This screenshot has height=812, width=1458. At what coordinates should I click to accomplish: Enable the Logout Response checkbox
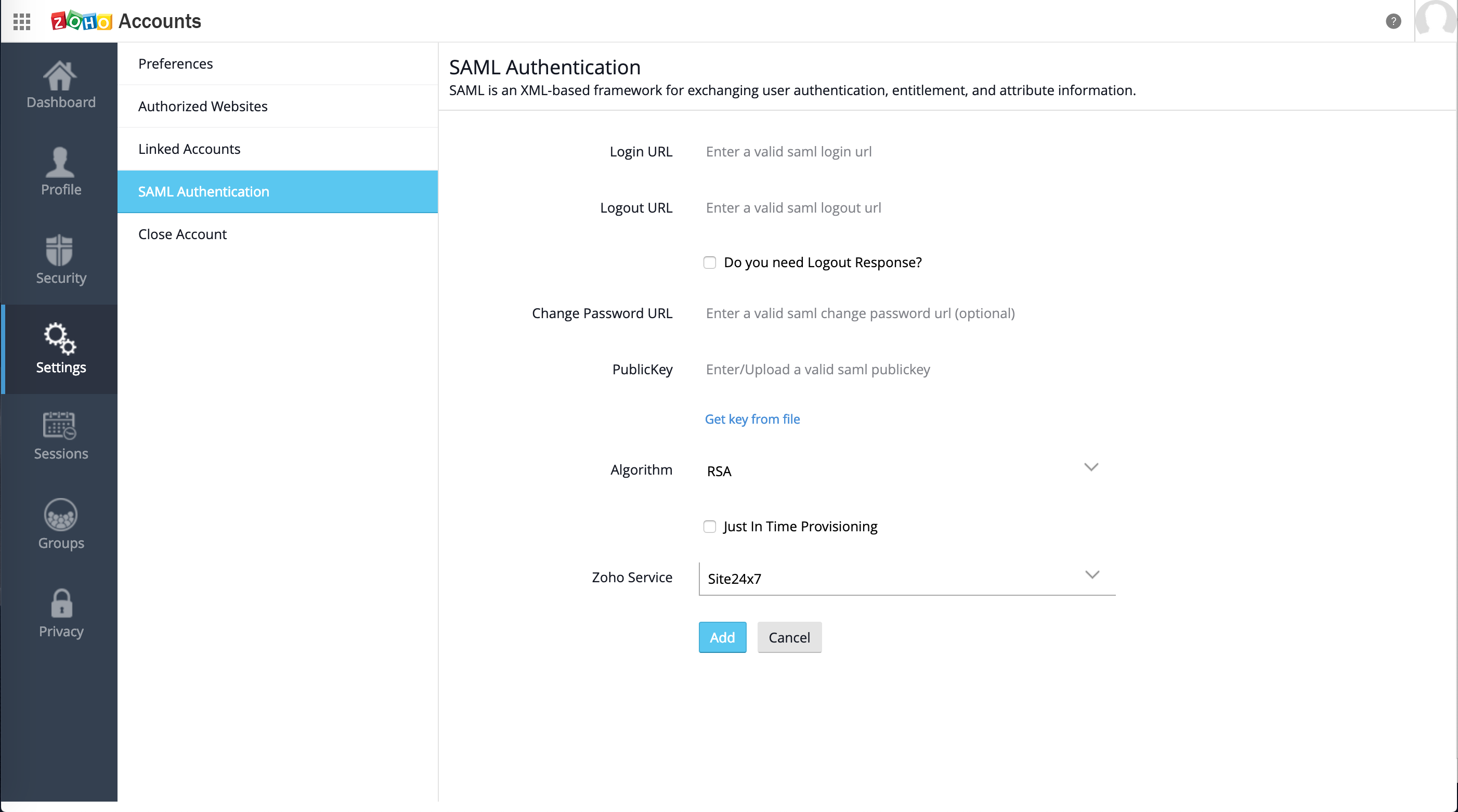pos(710,263)
